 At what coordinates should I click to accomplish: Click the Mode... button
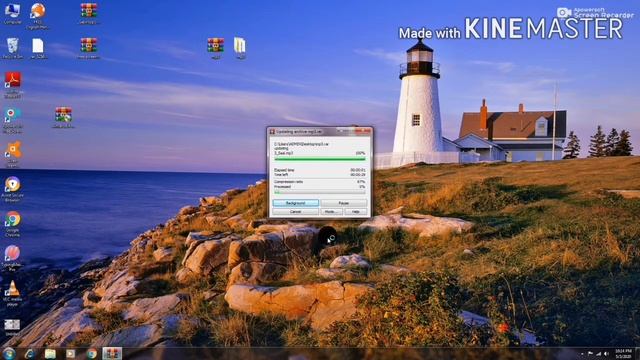click(x=331, y=211)
